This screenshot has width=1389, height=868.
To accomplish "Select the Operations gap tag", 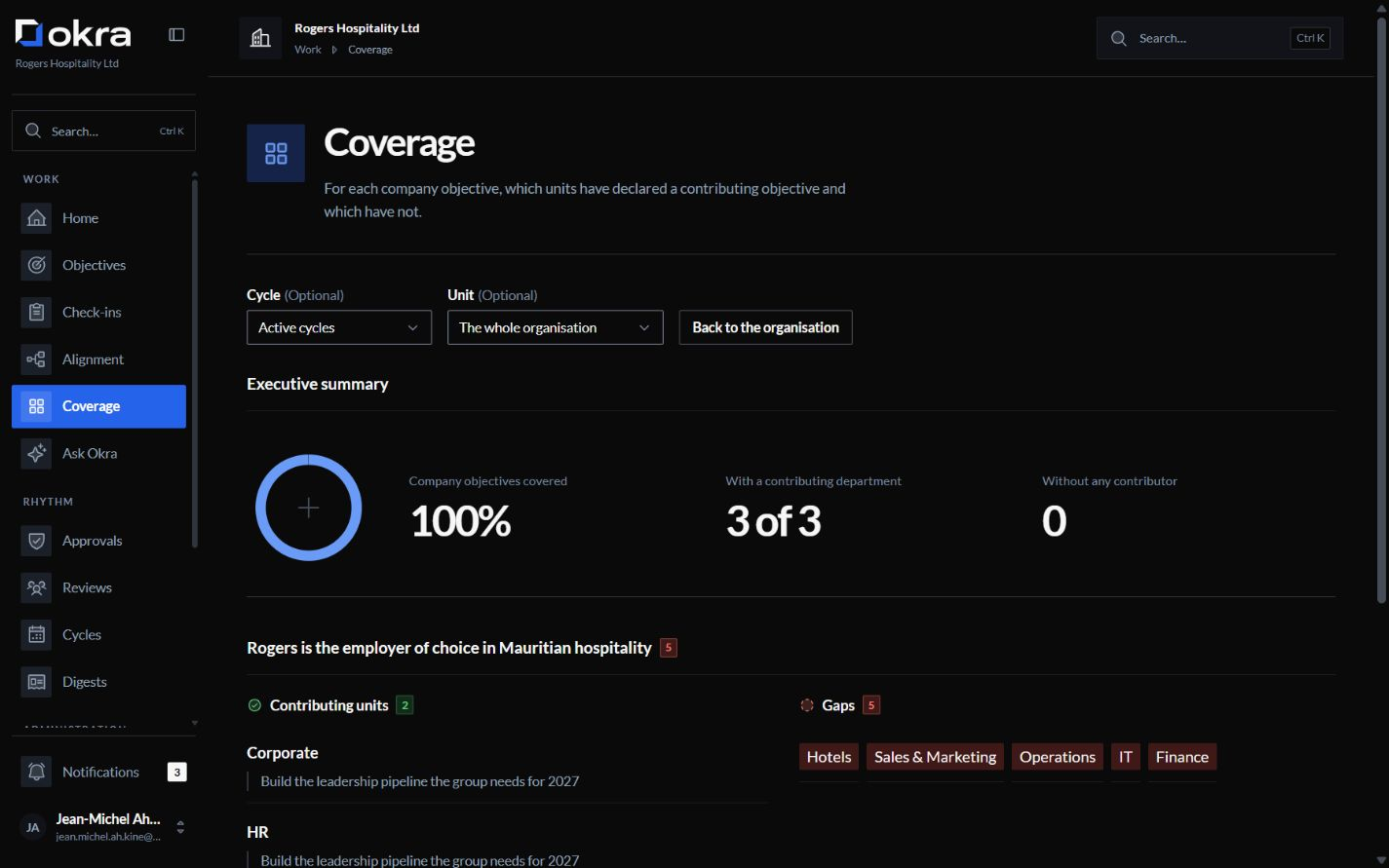I will 1058,757.
